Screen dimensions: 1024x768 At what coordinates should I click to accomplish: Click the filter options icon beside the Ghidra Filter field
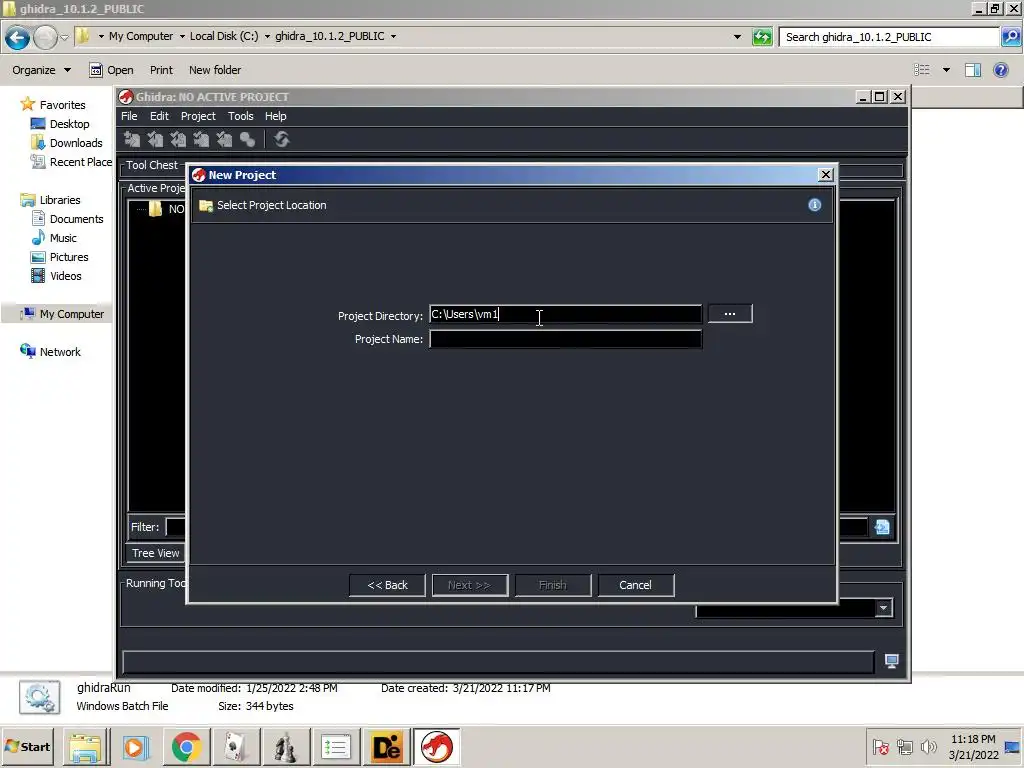tap(882, 527)
